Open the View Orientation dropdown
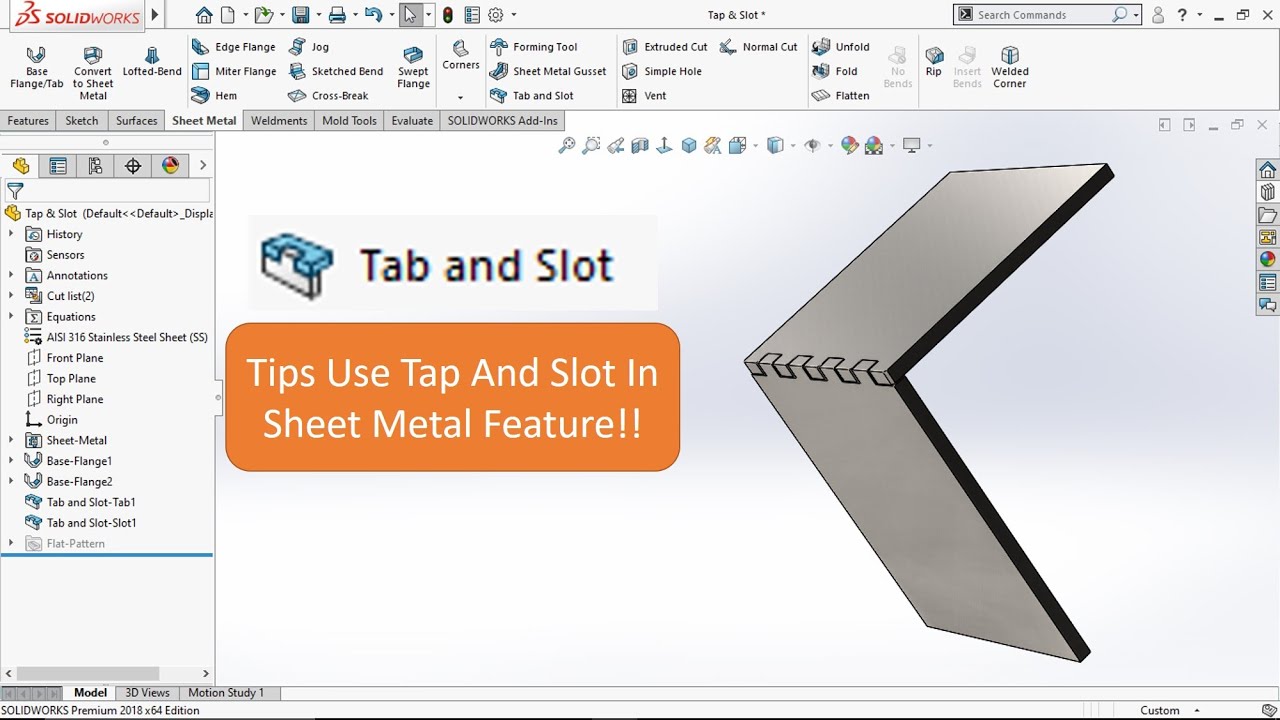 coord(756,146)
